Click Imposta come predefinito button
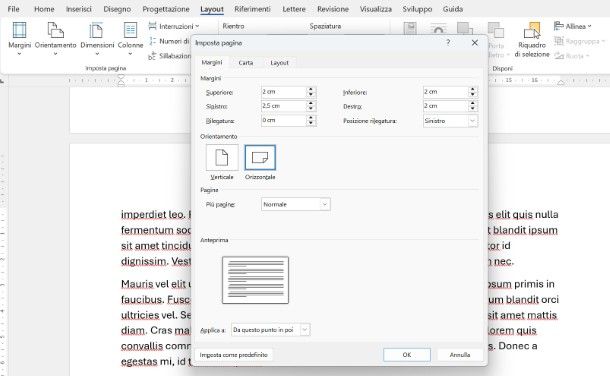Viewport: 610px width, 376px height. (233, 355)
